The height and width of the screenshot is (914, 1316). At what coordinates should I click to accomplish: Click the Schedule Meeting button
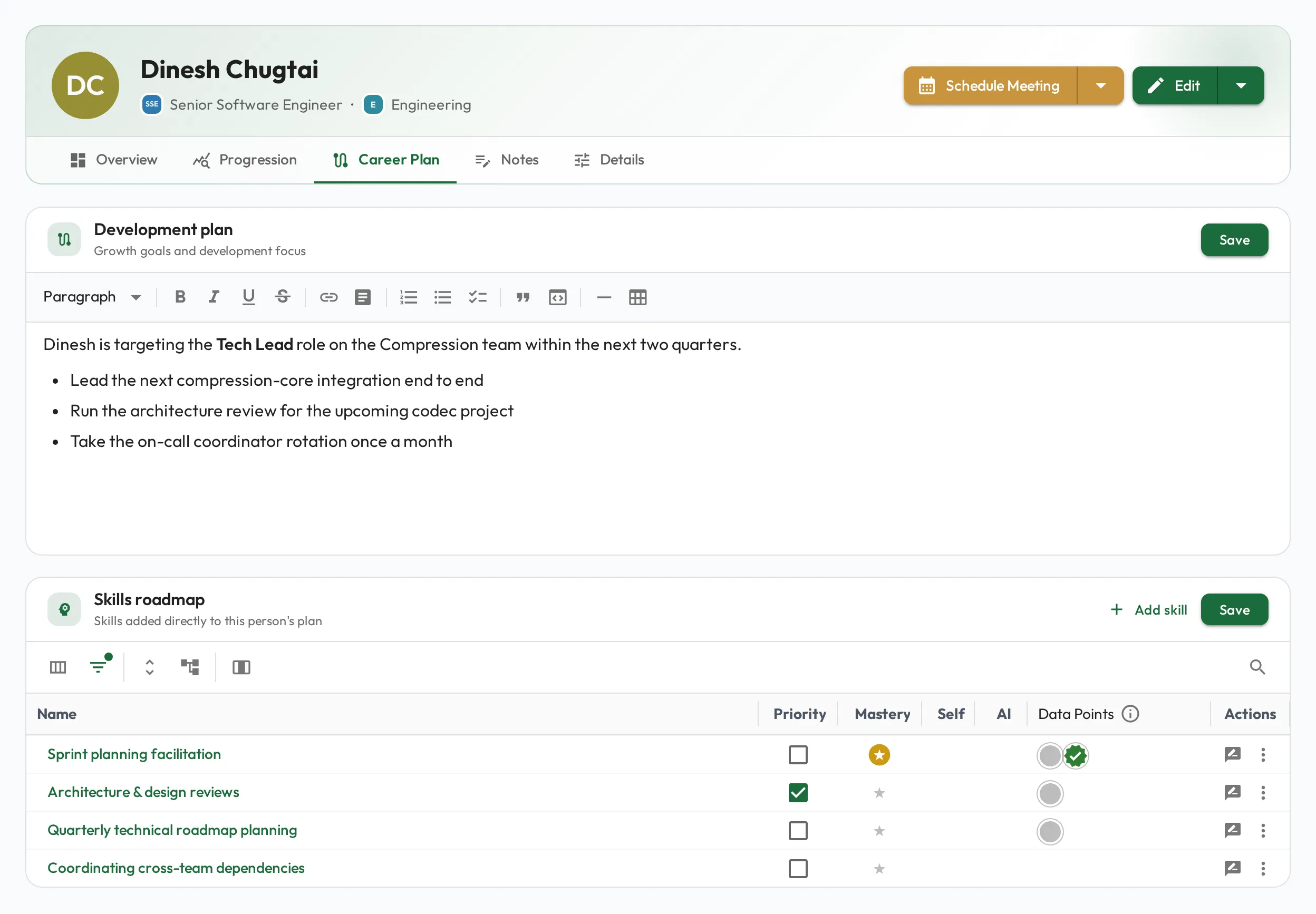990,86
